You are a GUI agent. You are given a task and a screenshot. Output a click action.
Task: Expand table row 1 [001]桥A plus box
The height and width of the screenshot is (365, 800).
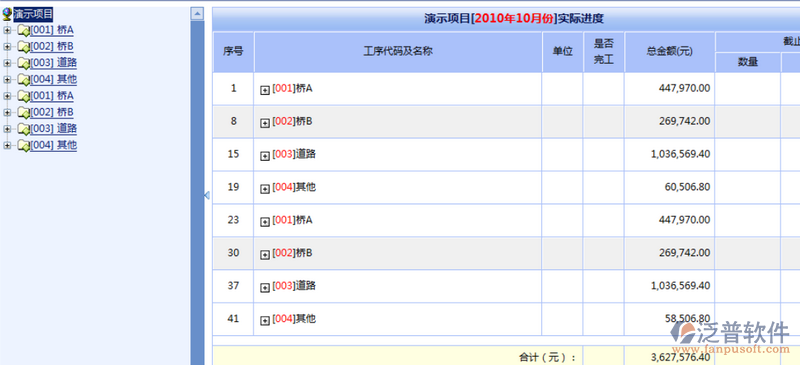click(265, 90)
